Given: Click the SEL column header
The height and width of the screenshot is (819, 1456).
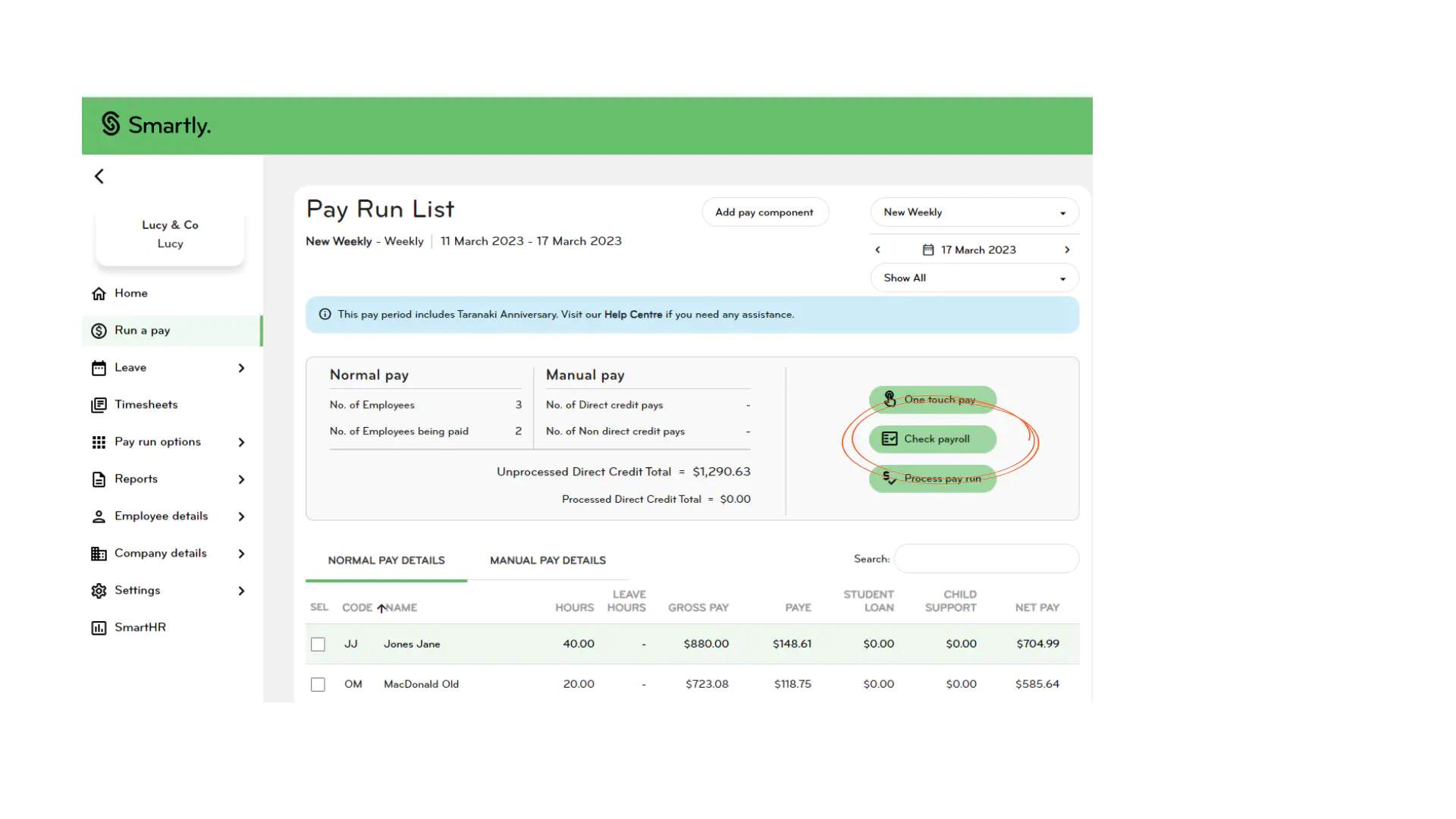Looking at the screenshot, I should pos(319,608).
